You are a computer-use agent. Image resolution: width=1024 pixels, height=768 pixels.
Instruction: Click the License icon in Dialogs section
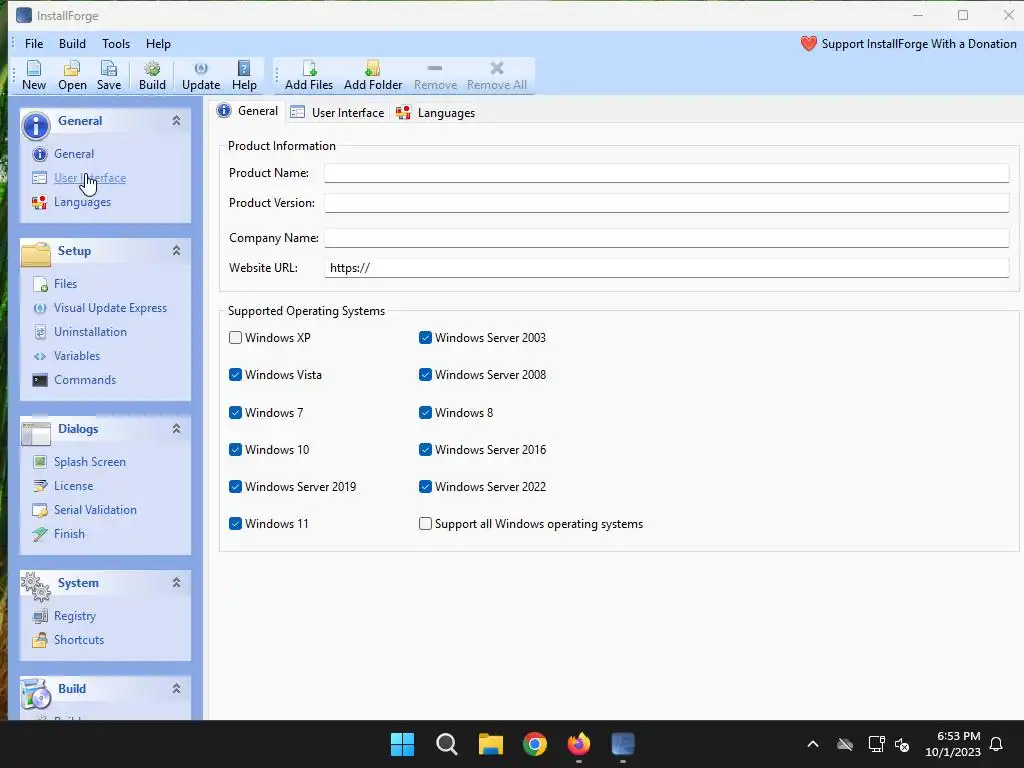click(40, 486)
